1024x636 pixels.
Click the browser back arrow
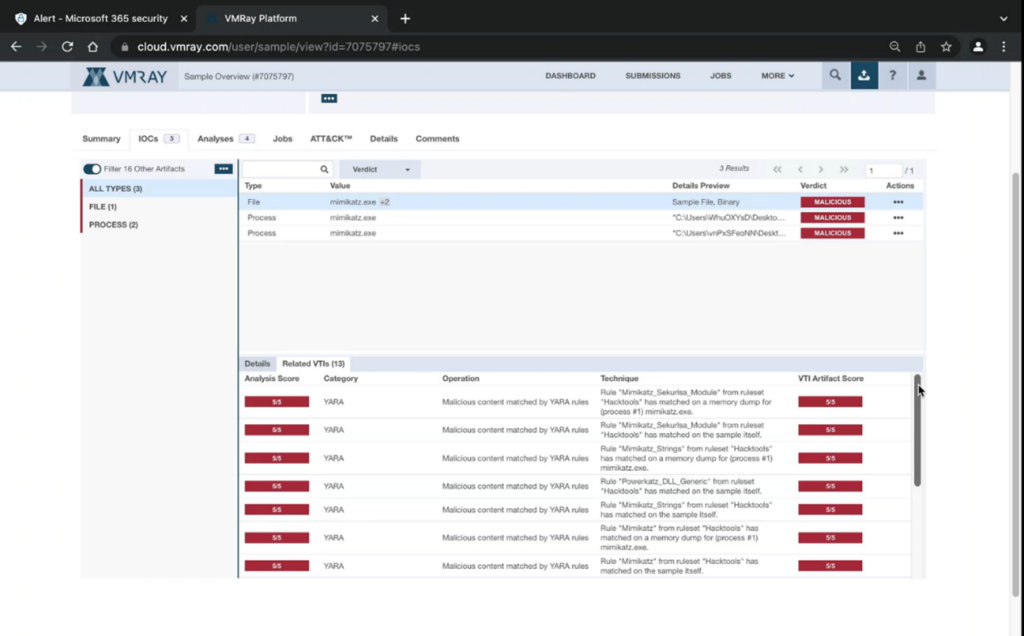click(x=16, y=46)
